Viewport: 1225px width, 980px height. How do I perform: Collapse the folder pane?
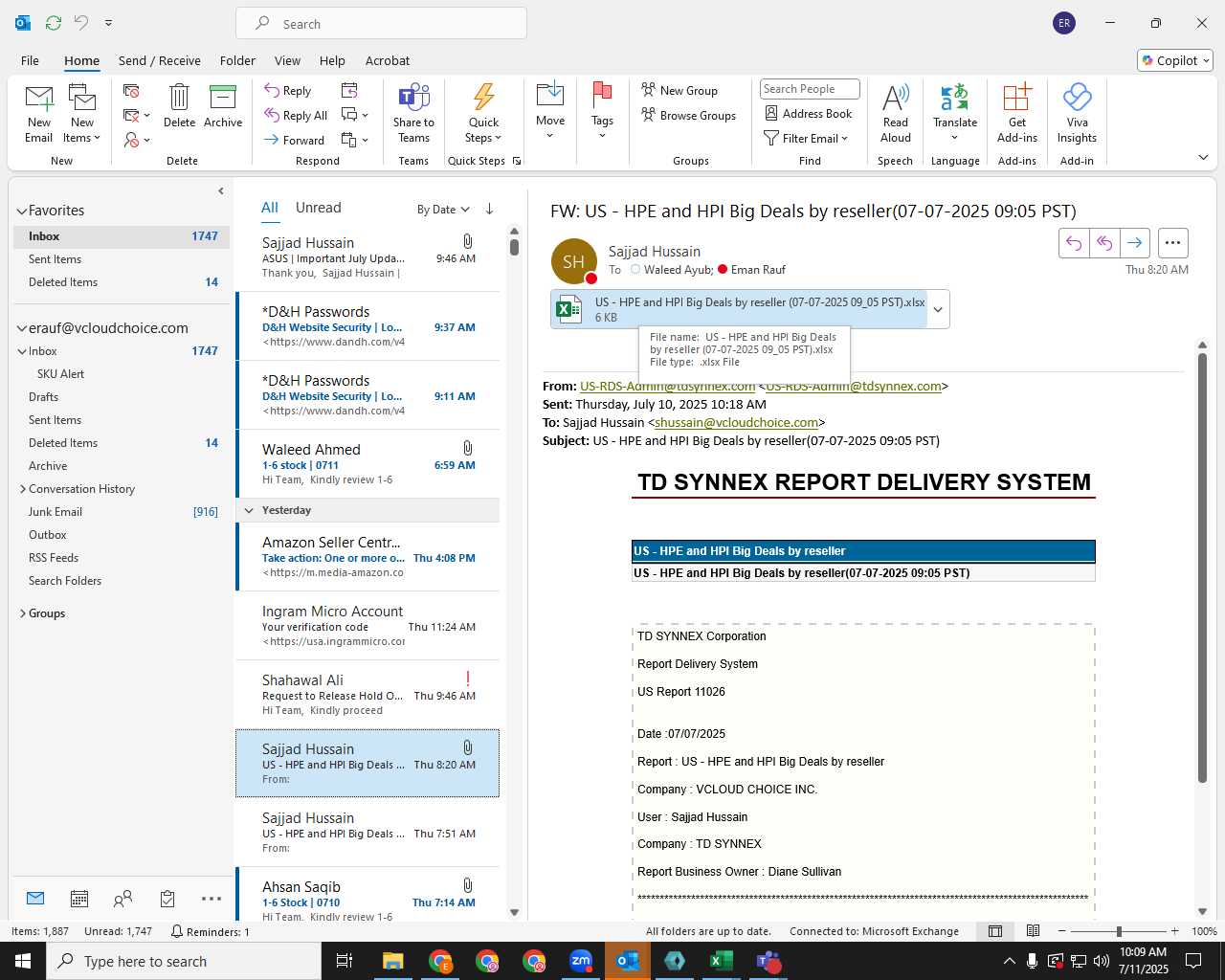(221, 190)
